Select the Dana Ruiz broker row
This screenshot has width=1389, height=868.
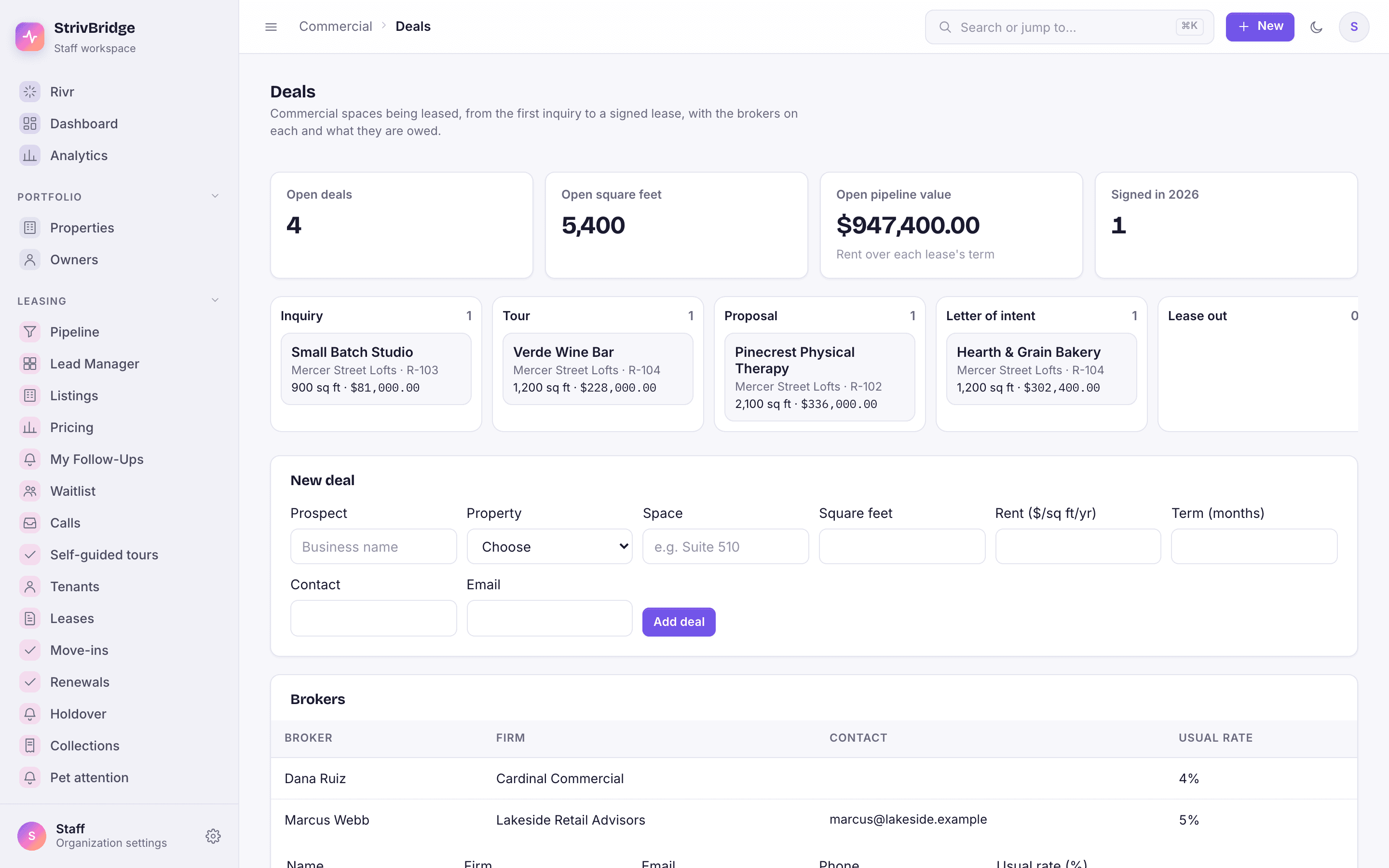pyautogui.click(x=814, y=778)
